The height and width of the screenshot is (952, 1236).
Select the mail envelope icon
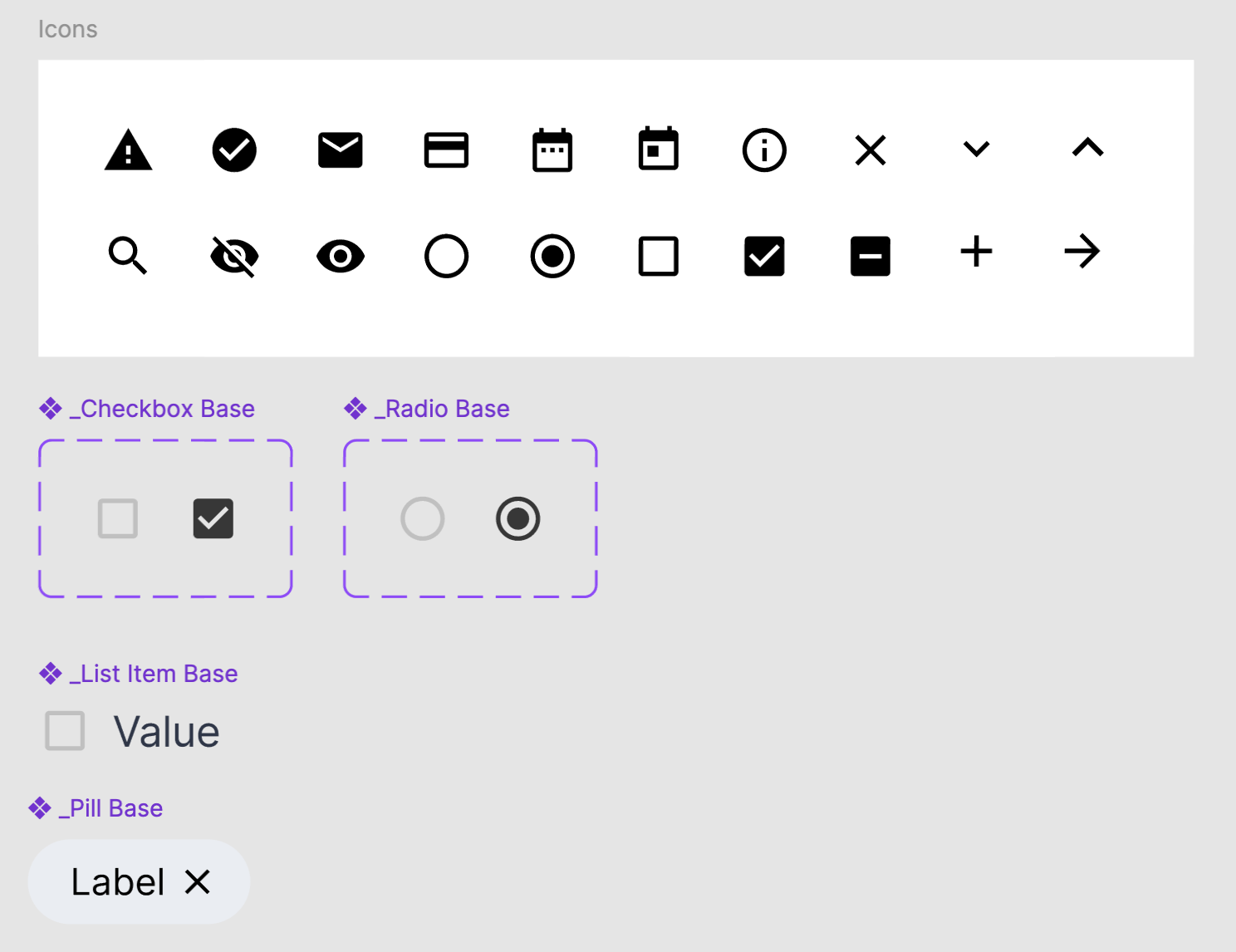pyautogui.click(x=340, y=150)
